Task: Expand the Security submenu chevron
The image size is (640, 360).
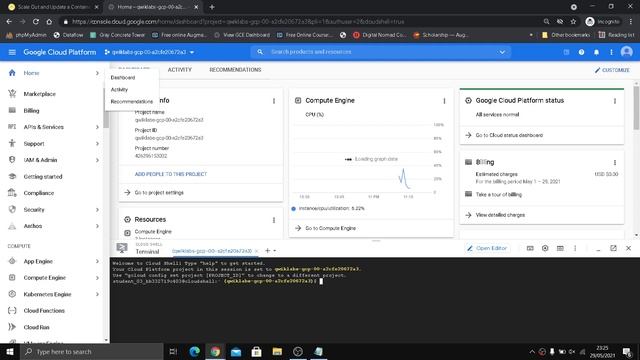Action: click(97, 210)
